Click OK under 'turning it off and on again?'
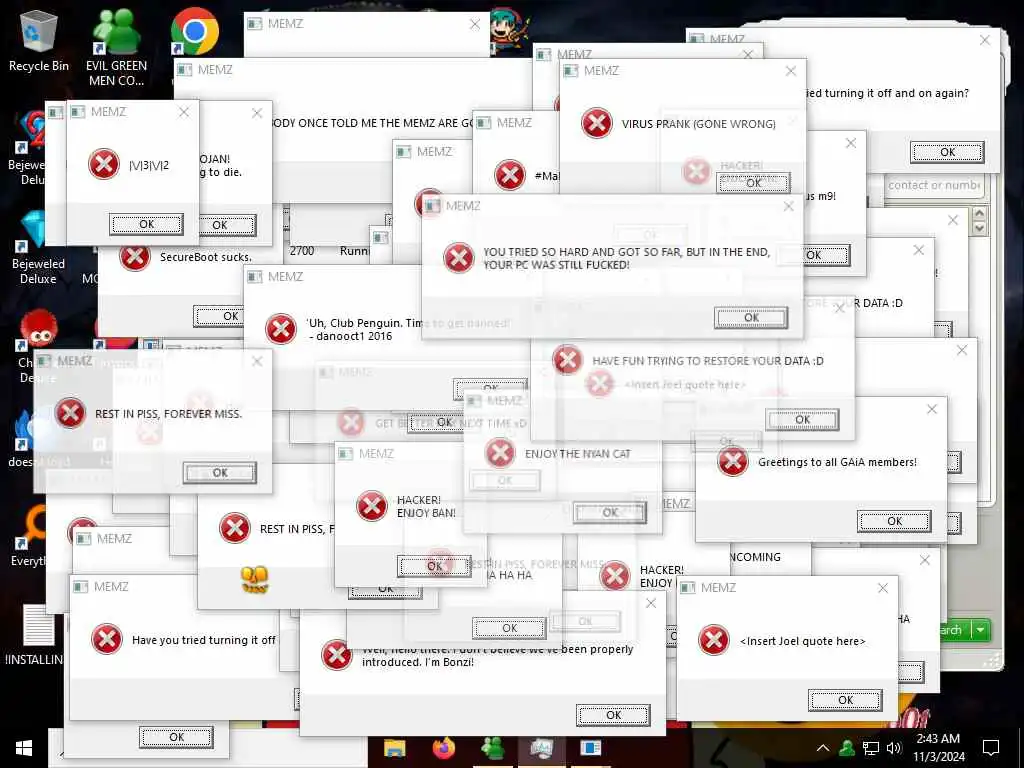This screenshot has height=768, width=1024. (947, 152)
